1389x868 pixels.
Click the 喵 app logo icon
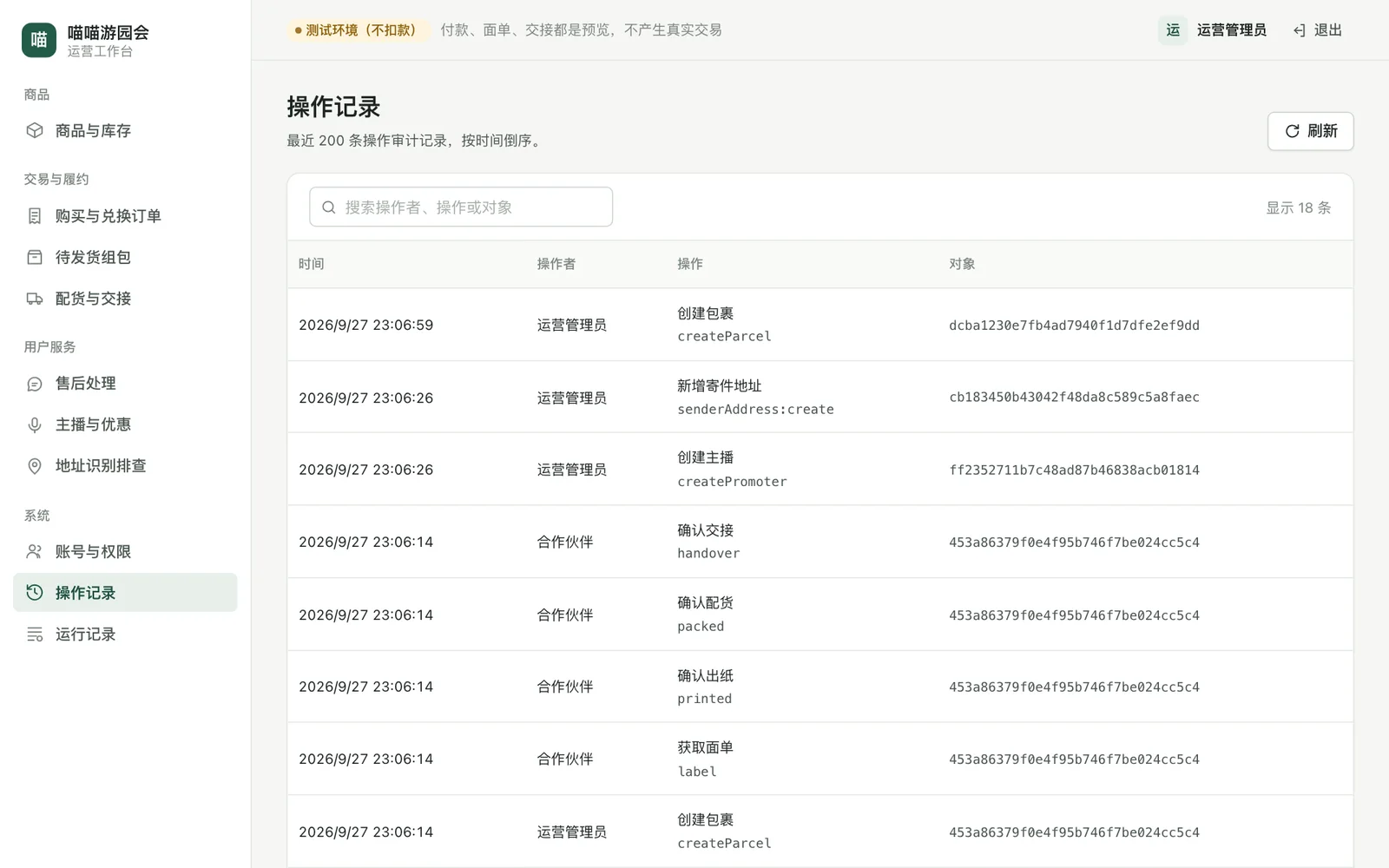point(39,40)
